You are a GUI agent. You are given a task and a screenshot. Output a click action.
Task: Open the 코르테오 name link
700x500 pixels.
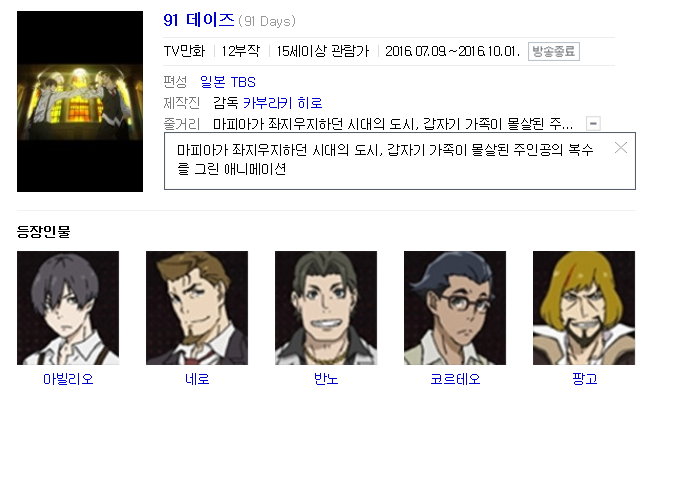click(455, 379)
